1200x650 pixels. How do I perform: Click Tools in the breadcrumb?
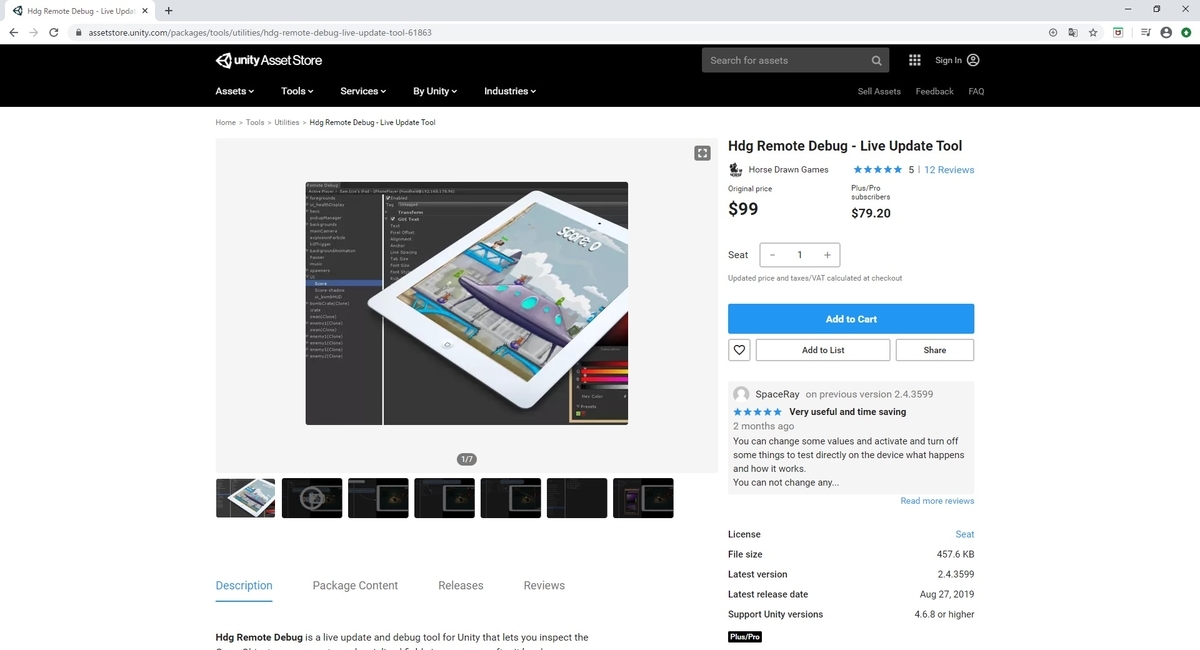click(x=255, y=122)
